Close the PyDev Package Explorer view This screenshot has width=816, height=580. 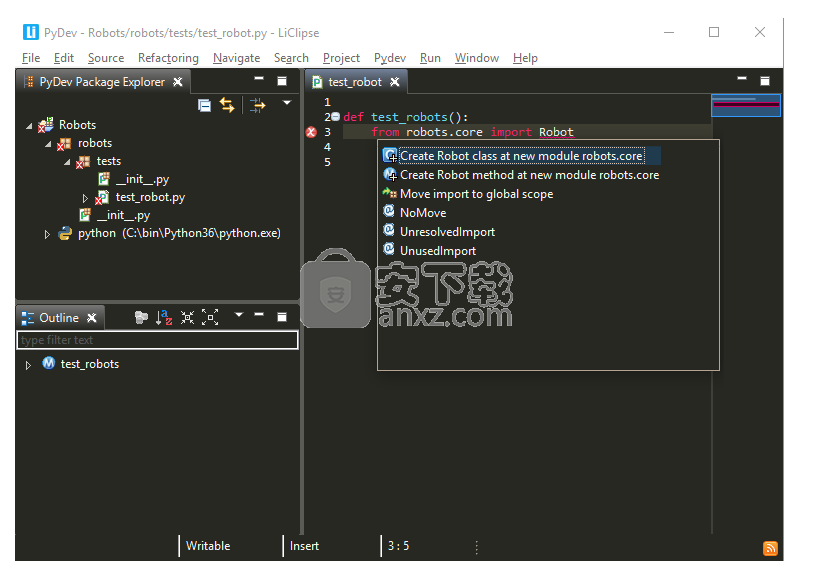tap(178, 82)
